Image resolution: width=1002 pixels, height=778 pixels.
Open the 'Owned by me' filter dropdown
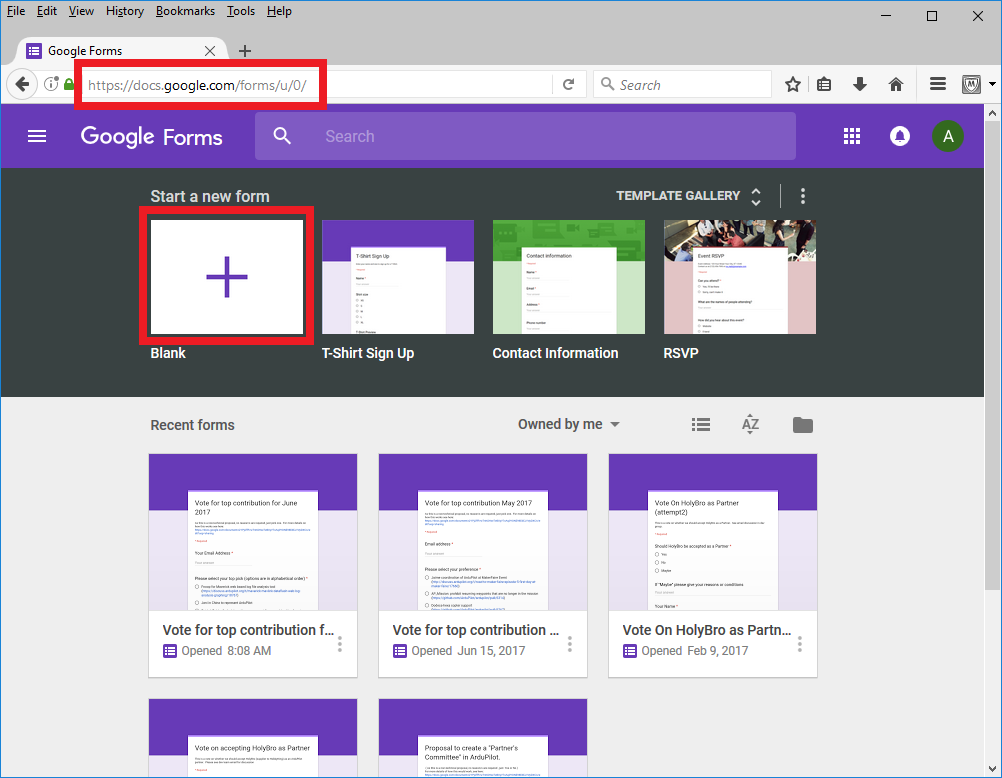[x=568, y=425]
